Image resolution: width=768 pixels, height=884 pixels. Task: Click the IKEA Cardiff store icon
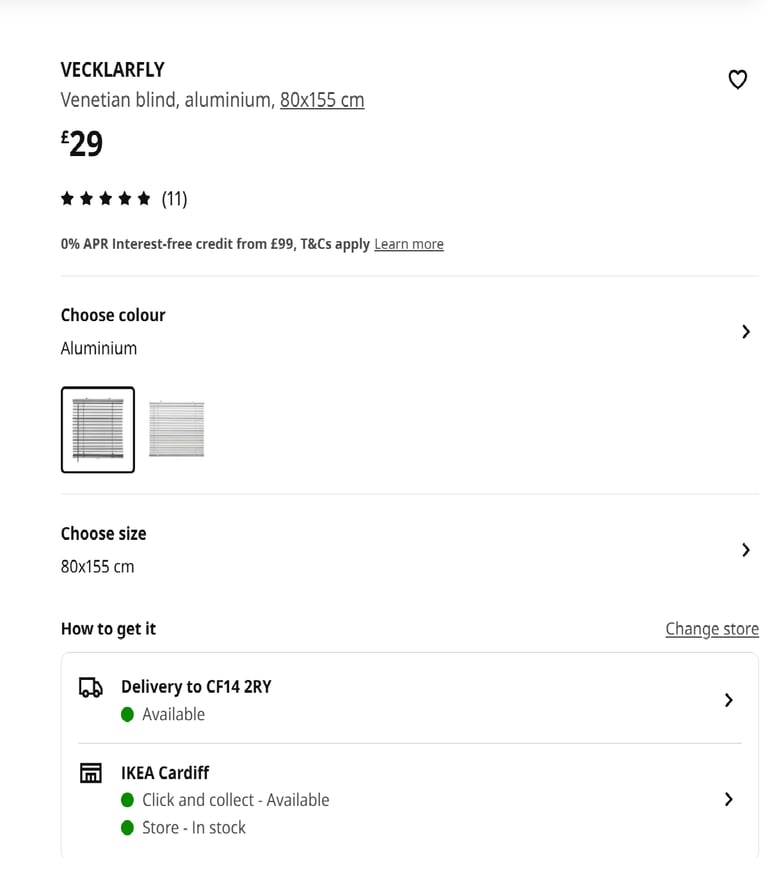tap(91, 773)
